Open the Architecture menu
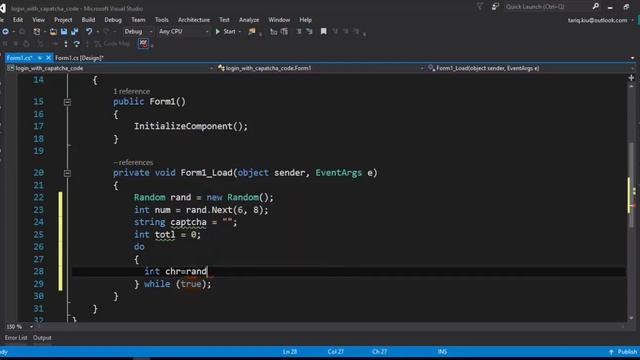The width and height of the screenshot is (640, 360). point(193,20)
